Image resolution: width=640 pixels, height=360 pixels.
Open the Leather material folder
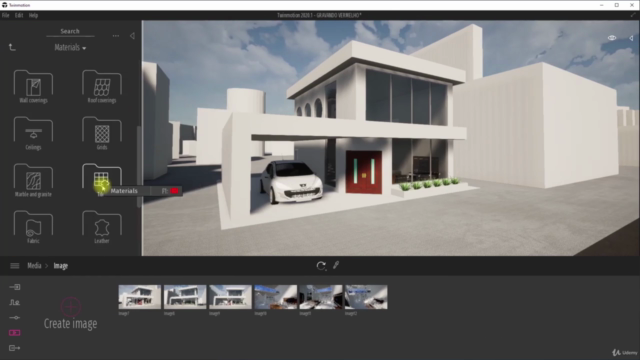[102, 227]
